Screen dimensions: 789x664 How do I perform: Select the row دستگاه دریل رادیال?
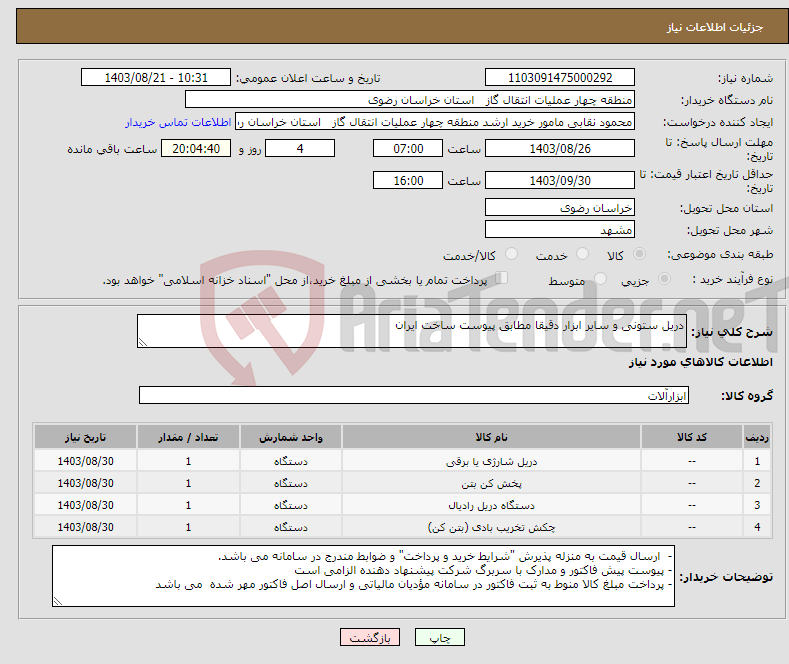pos(402,505)
